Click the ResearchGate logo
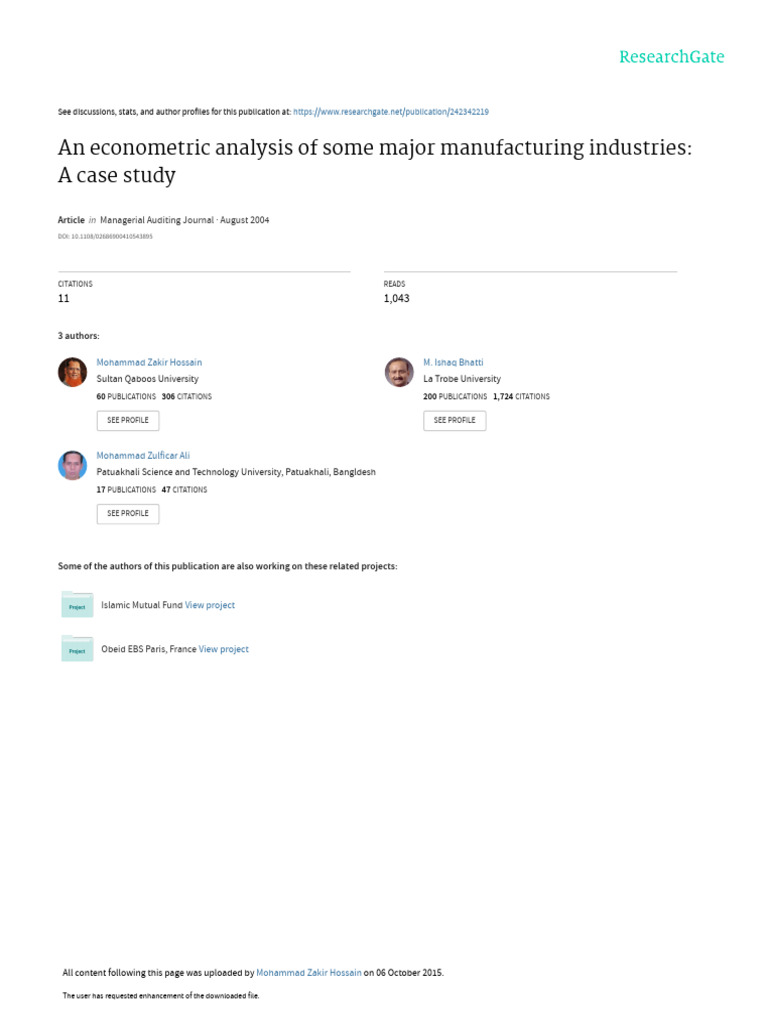Image resolution: width=768 pixels, height=1024 pixels. click(671, 57)
